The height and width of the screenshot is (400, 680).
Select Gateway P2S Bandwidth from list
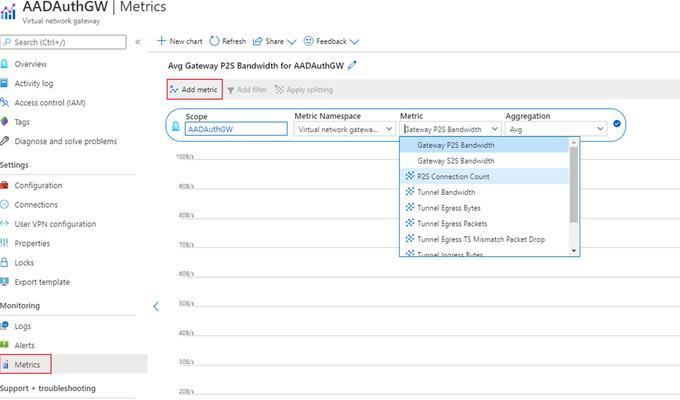point(484,145)
